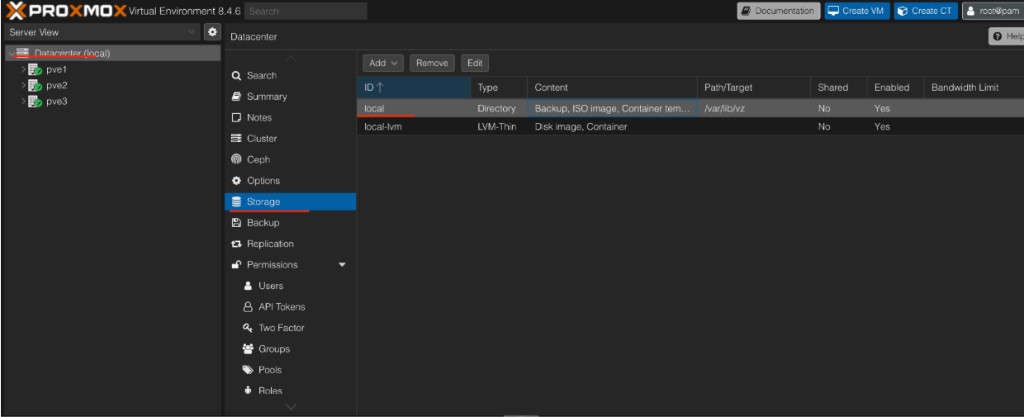Screen dimensions: 1024x417
Task: Click the Two Factor key icon
Action: 248,328
